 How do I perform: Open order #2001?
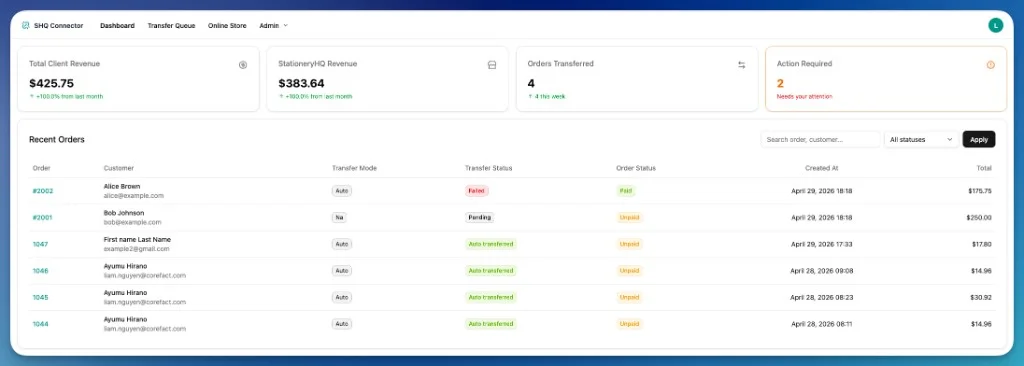click(x=42, y=218)
